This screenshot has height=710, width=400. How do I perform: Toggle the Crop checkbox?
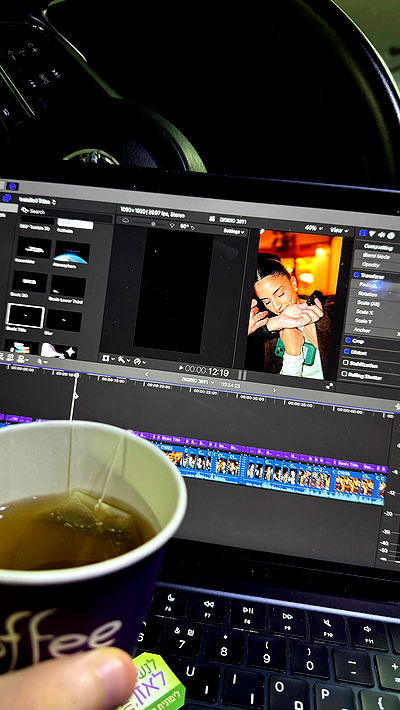pos(348,340)
